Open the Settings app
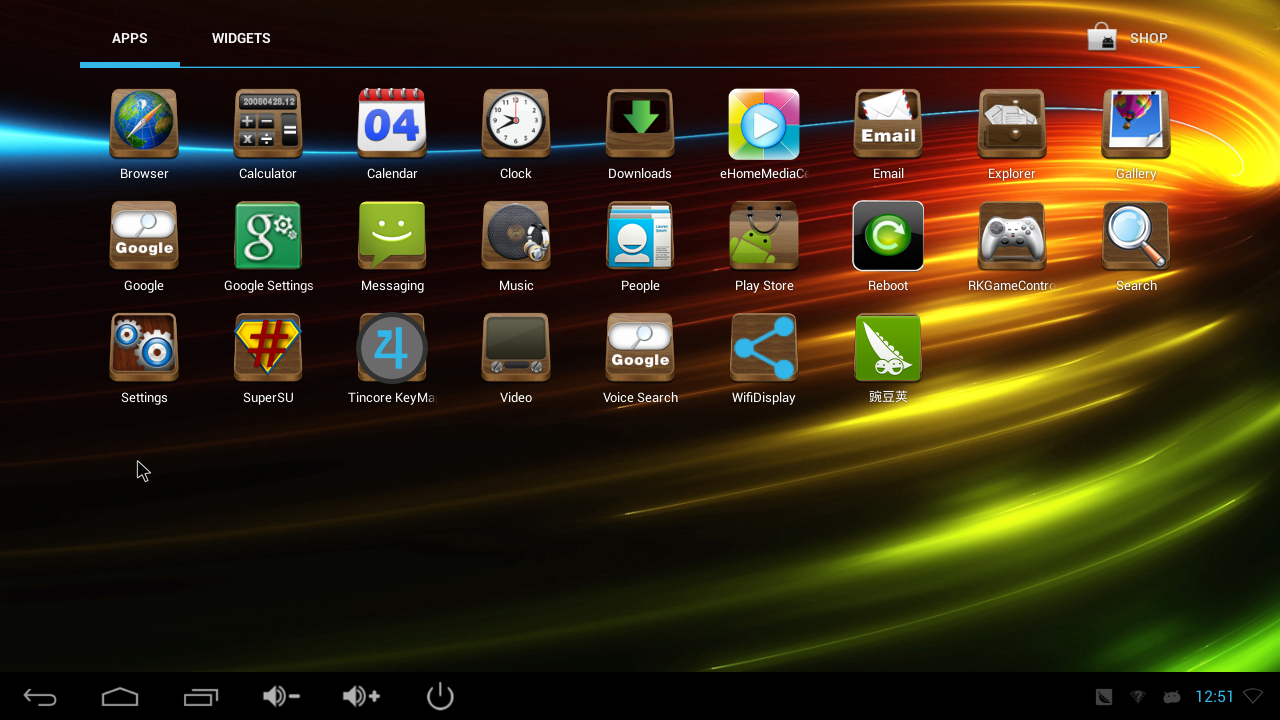 144,348
